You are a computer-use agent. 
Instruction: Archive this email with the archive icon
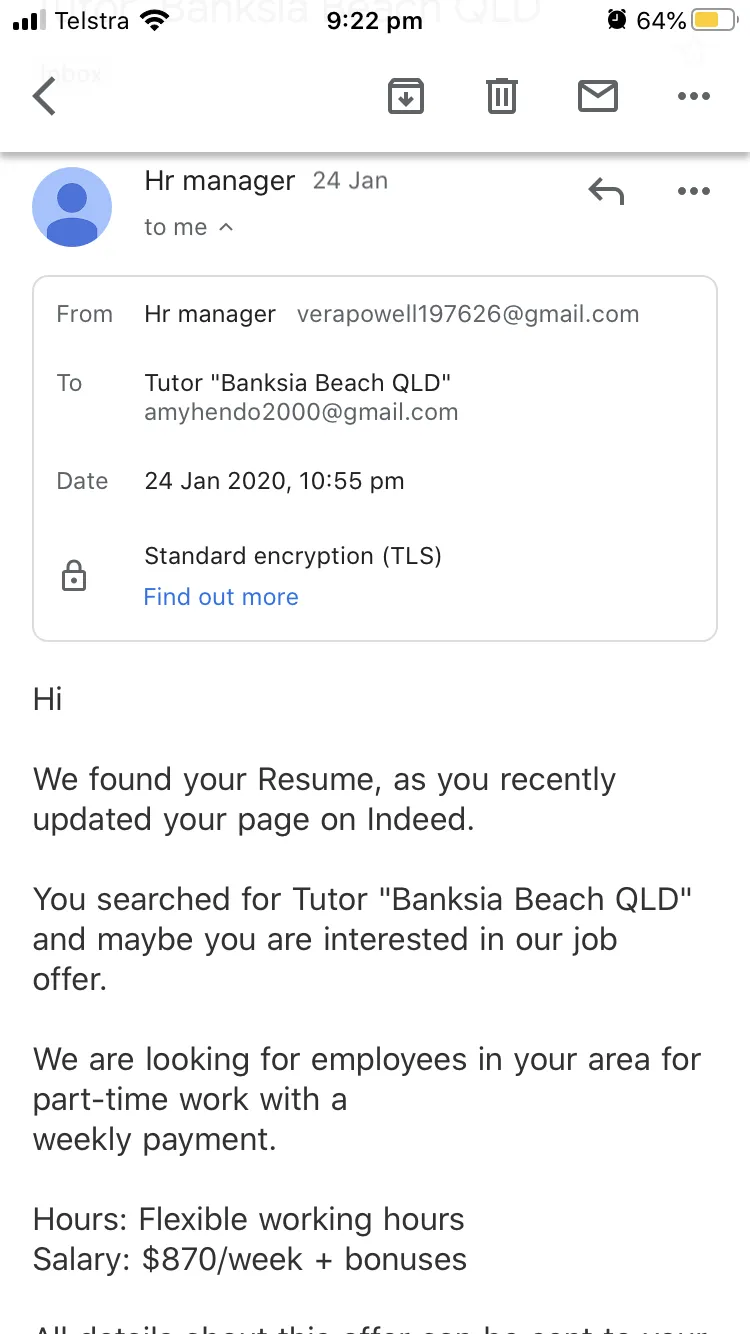[x=406, y=97]
